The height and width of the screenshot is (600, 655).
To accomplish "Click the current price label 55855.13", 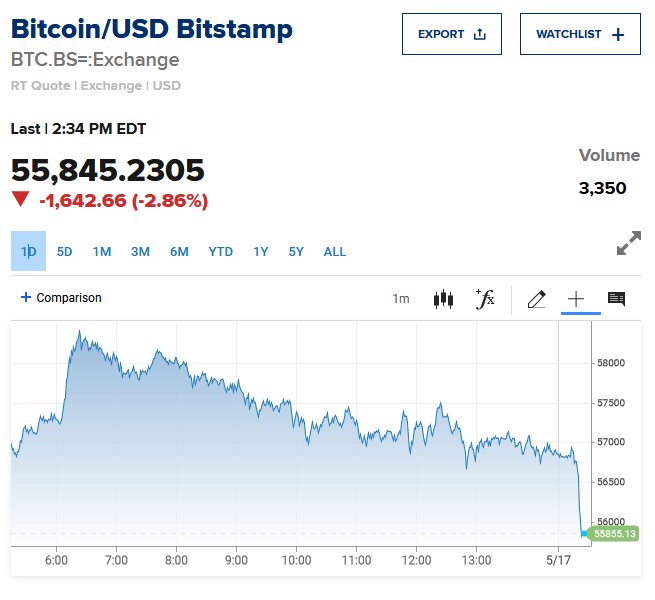I will pyautogui.click(x=614, y=534).
